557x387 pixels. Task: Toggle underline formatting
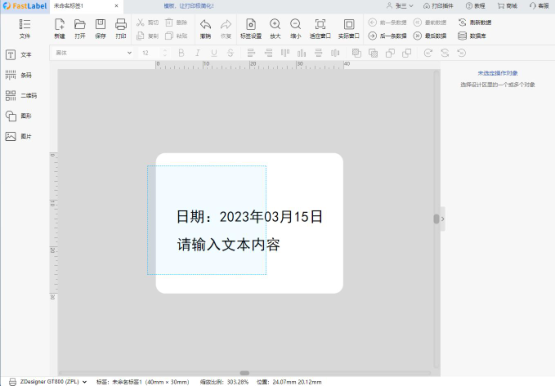click(214, 53)
